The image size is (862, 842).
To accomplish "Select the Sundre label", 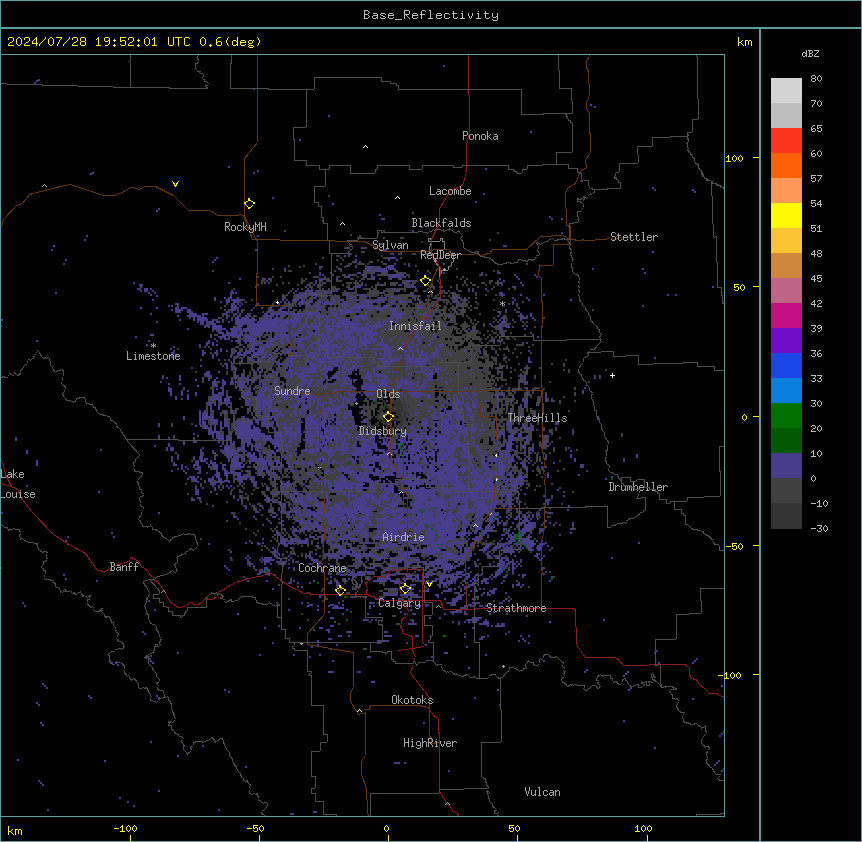I will click(x=292, y=391).
